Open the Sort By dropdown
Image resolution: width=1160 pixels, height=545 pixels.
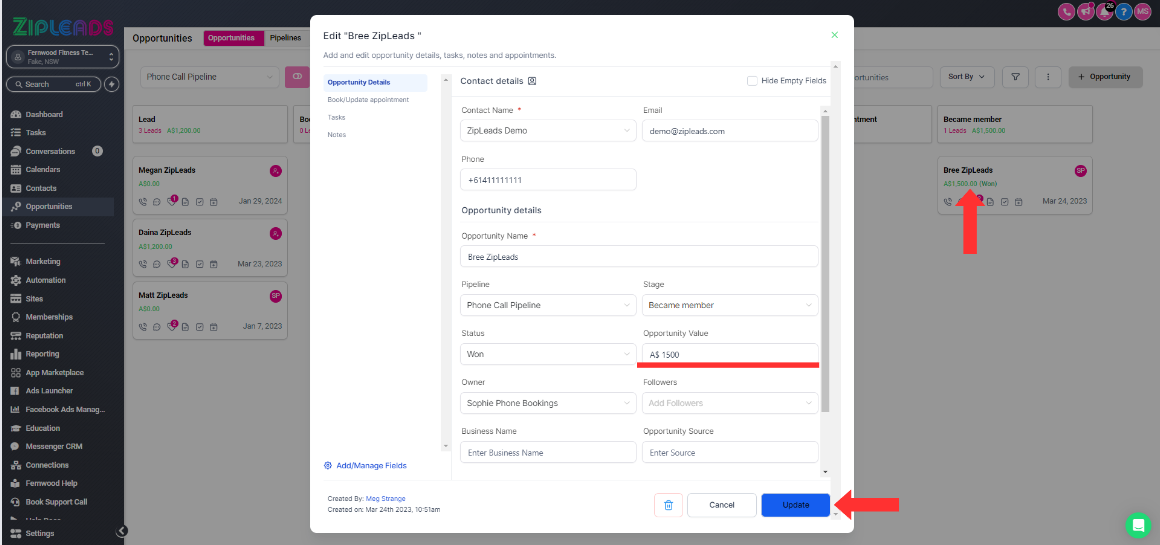(967, 77)
